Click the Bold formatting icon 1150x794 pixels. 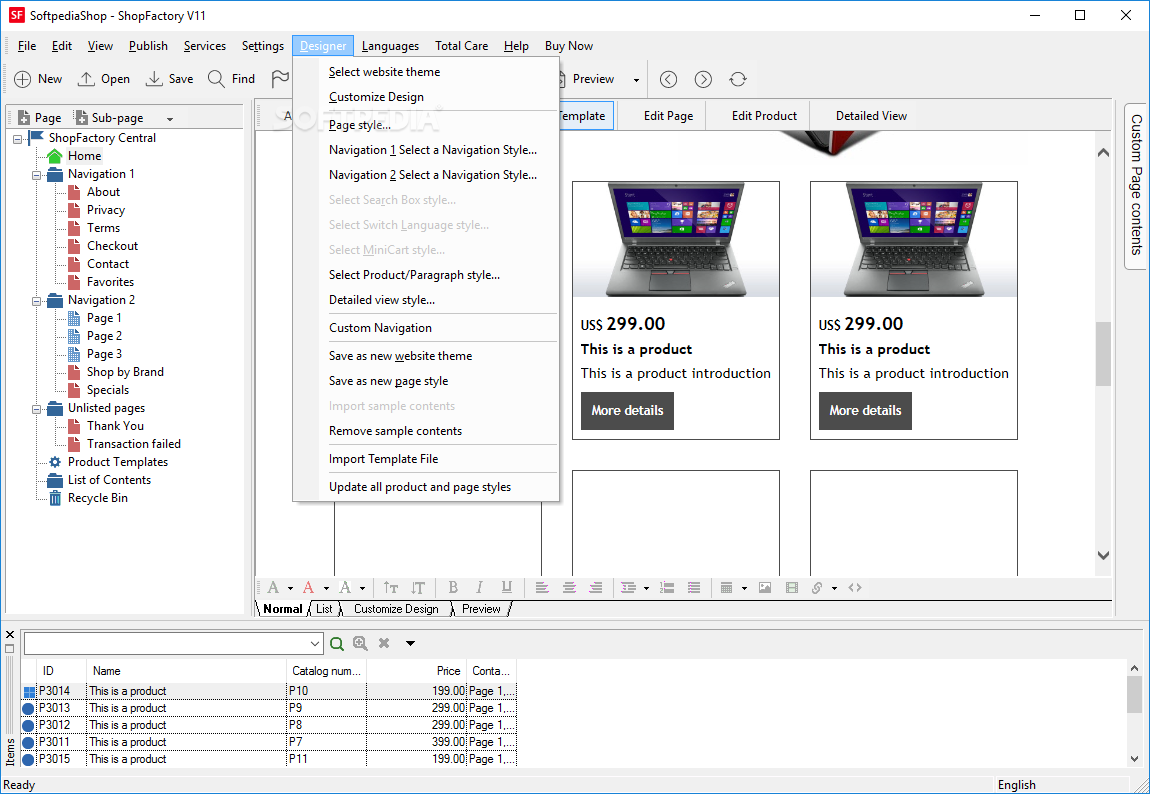pyautogui.click(x=453, y=587)
